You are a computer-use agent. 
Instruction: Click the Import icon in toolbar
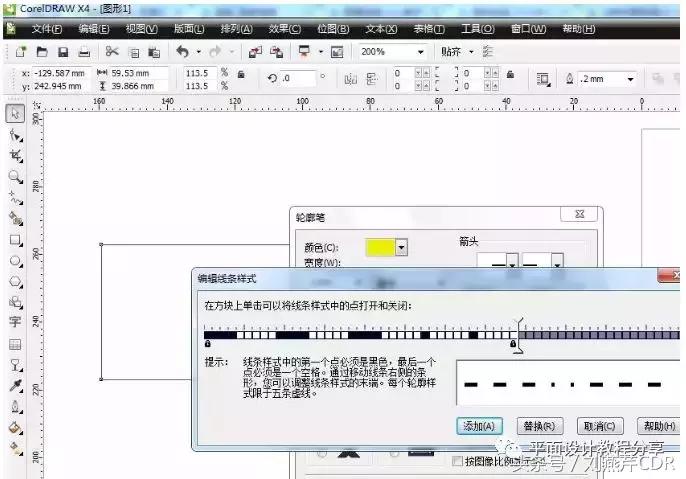coord(256,52)
